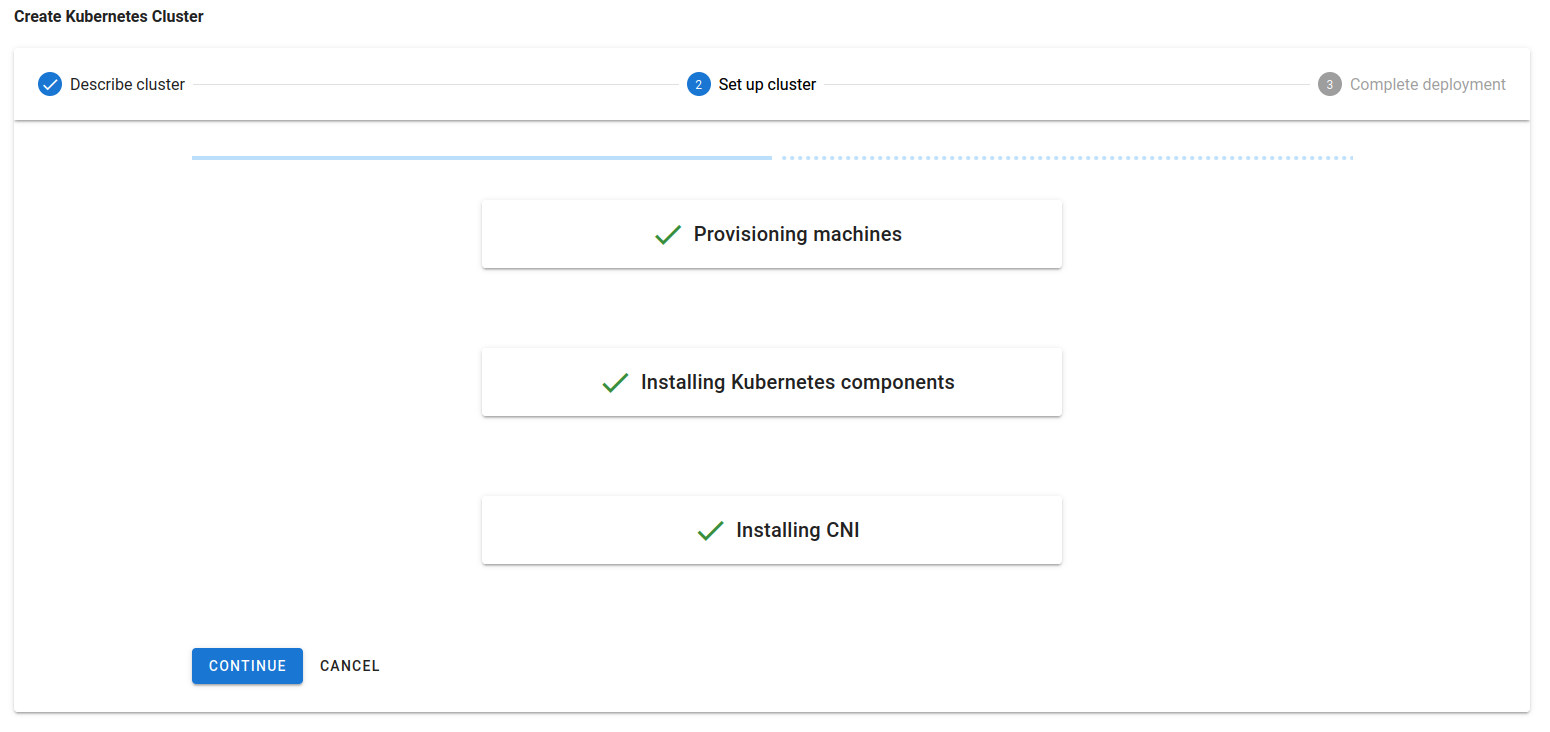Click the green checkmark beside Provisioning machines
Image resolution: width=1550 pixels, height=732 pixels.
[x=667, y=234]
